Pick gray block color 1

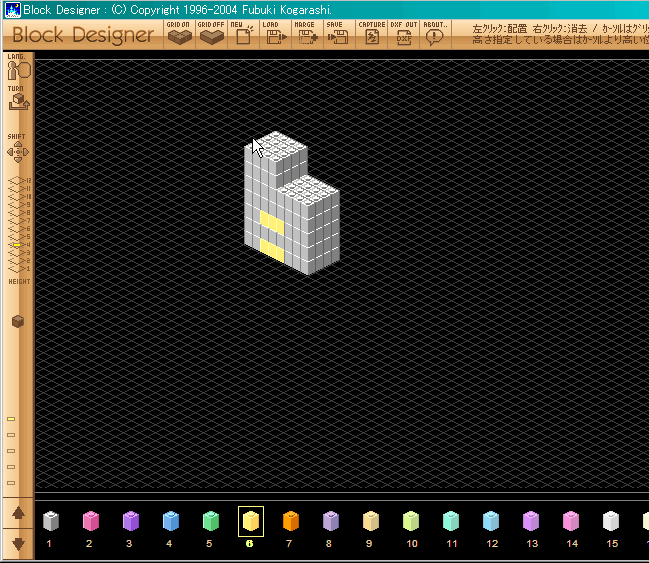50,521
